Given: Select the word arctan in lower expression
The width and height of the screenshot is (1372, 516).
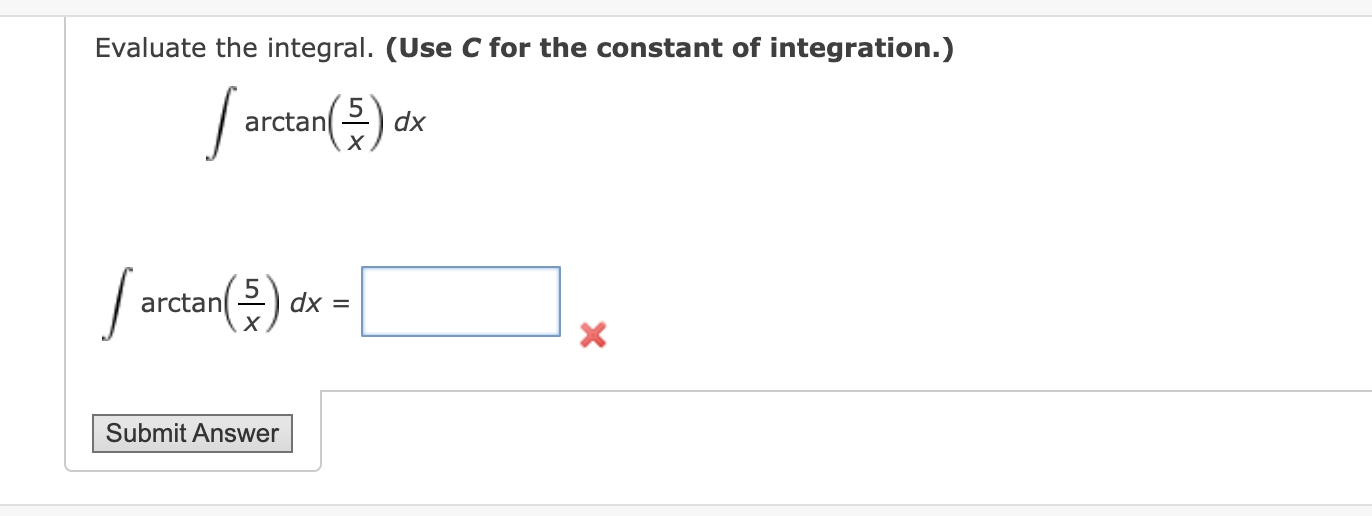Looking at the screenshot, I should point(181,302).
